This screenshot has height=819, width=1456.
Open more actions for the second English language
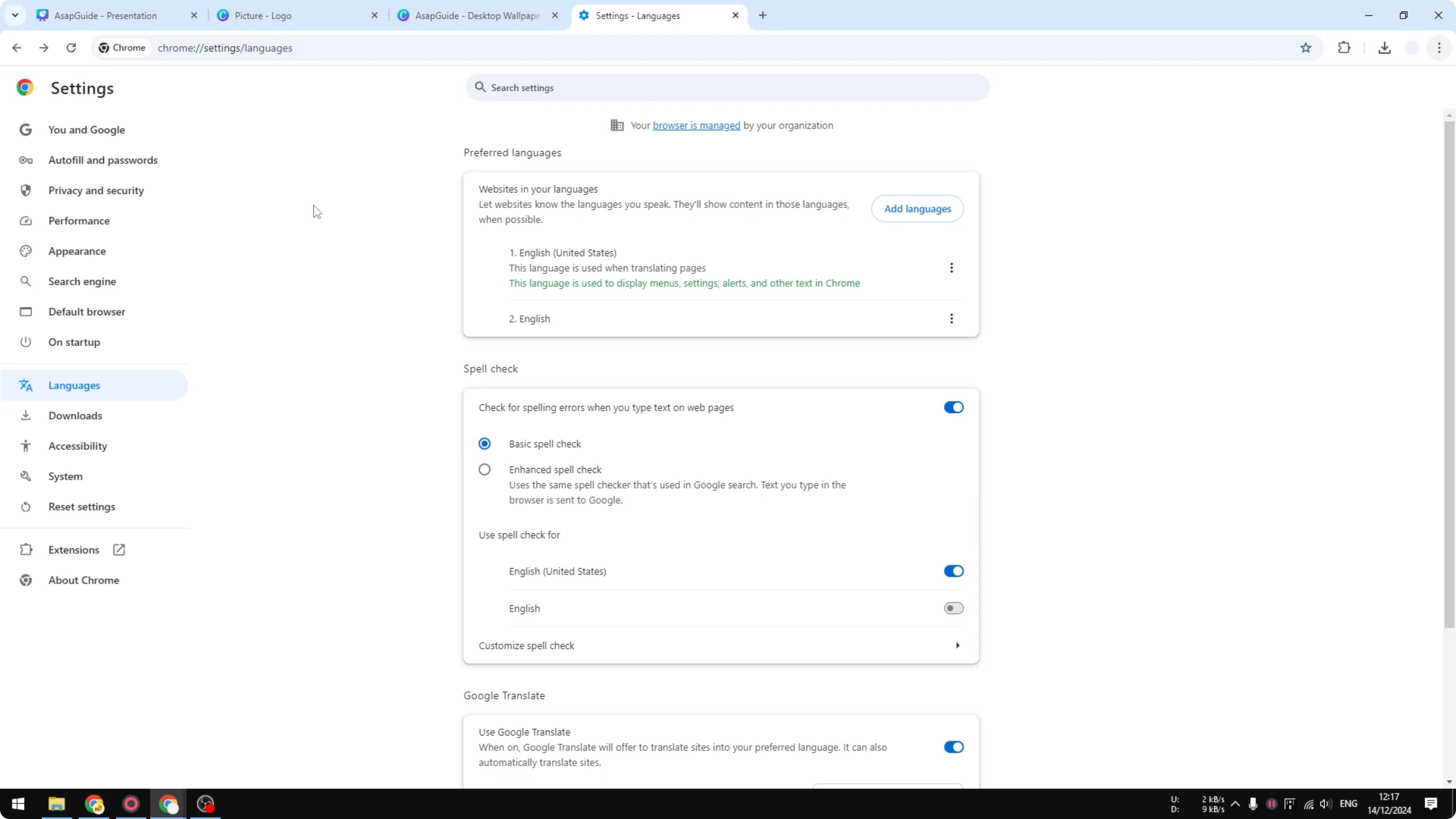951,319
